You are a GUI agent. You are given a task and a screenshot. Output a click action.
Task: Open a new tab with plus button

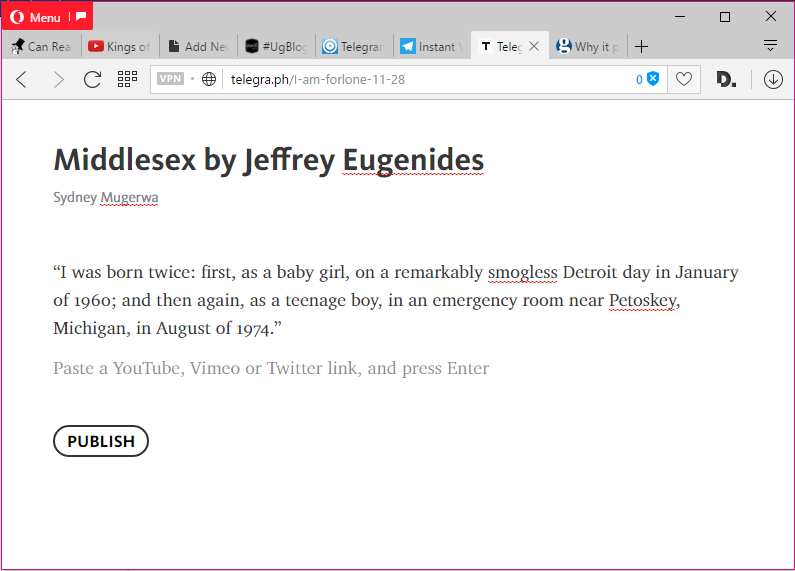(x=641, y=47)
